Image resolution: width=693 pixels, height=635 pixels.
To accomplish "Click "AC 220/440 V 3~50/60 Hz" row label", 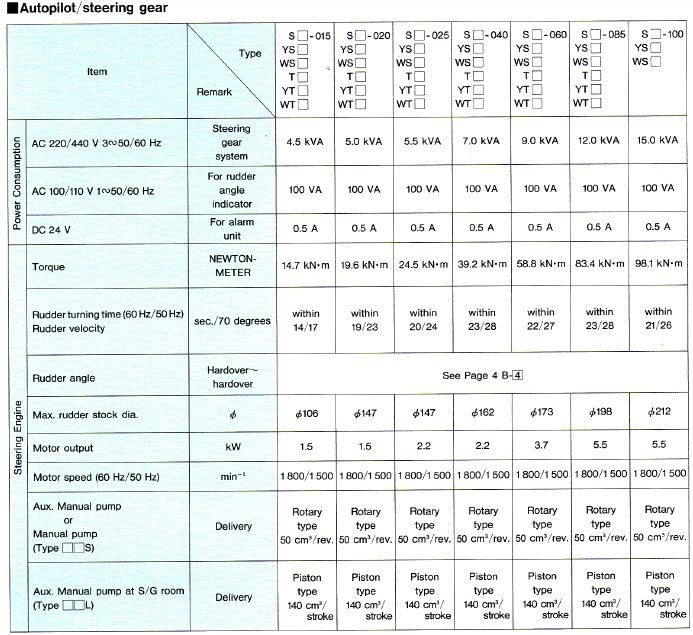I will (x=96, y=143).
